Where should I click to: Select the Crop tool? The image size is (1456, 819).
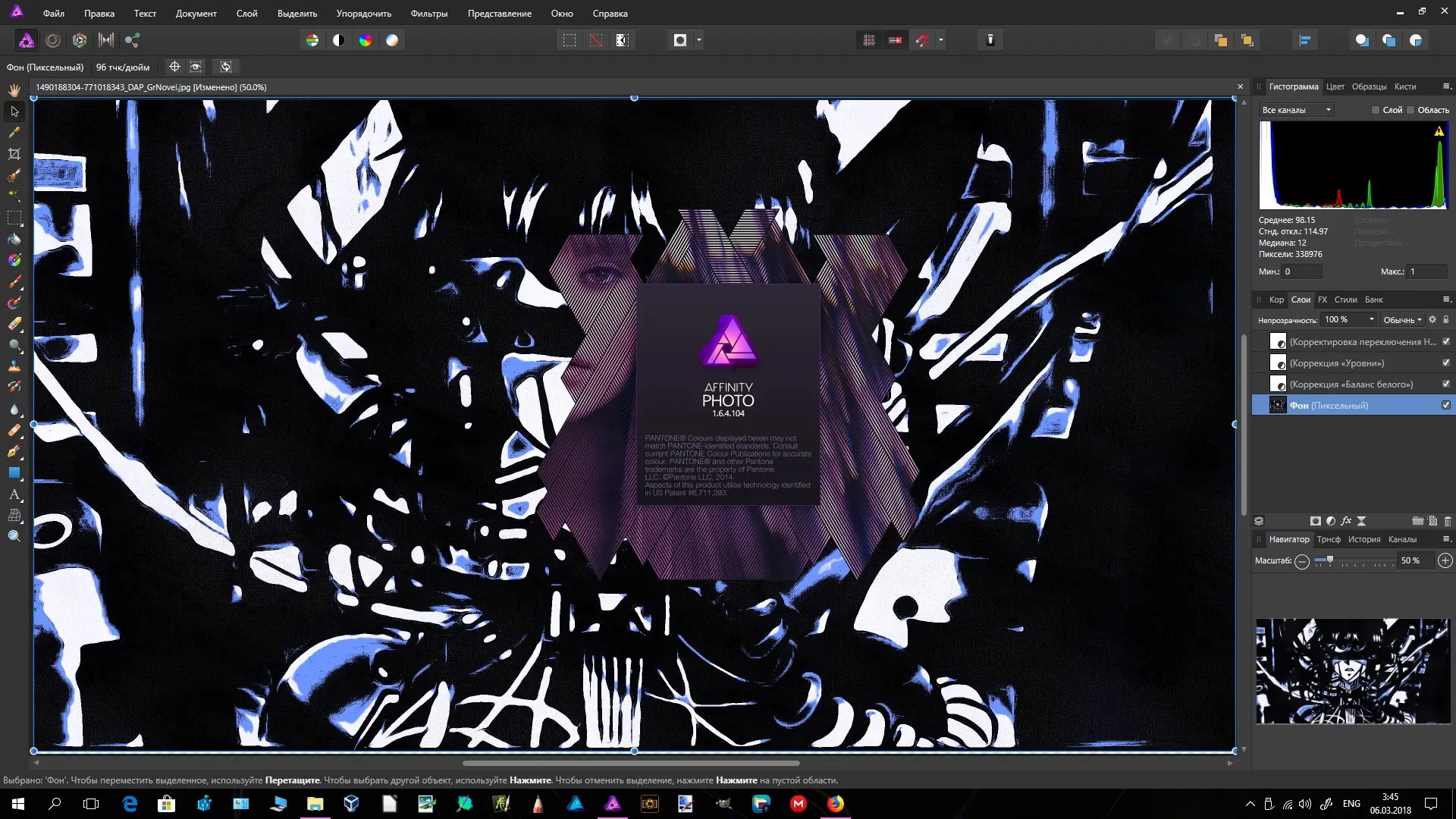coord(14,154)
